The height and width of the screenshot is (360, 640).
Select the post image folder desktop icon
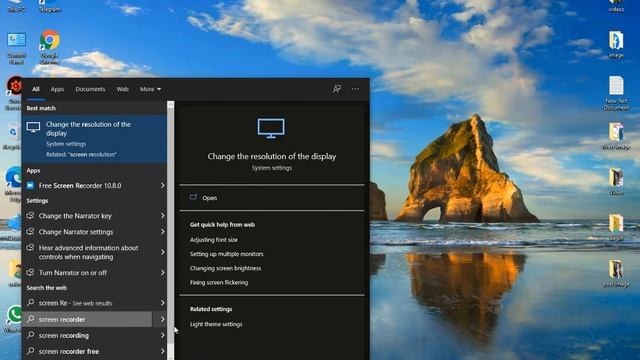pos(616,273)
